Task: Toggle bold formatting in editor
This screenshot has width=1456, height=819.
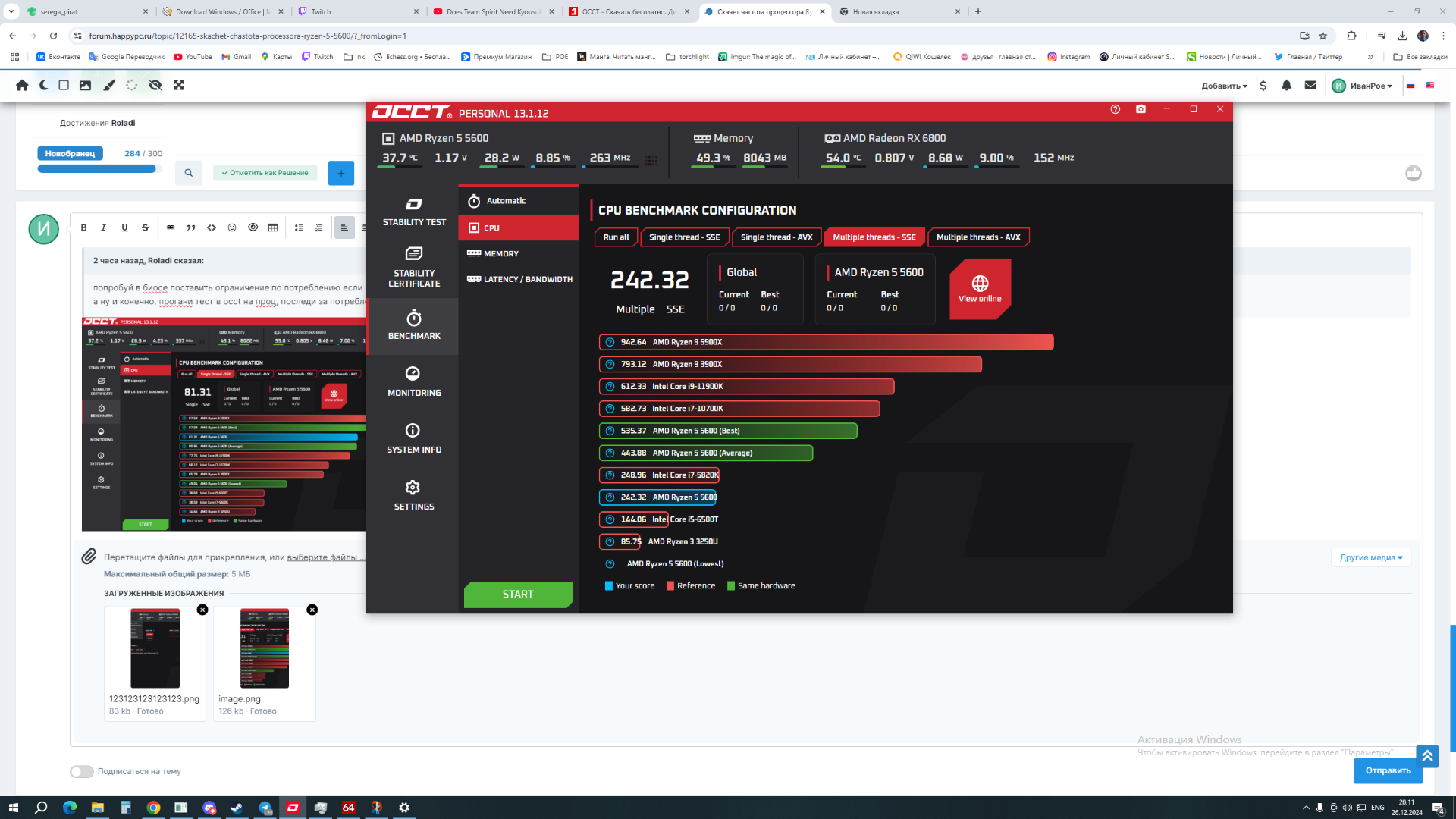Action: (x=83, y=227)
